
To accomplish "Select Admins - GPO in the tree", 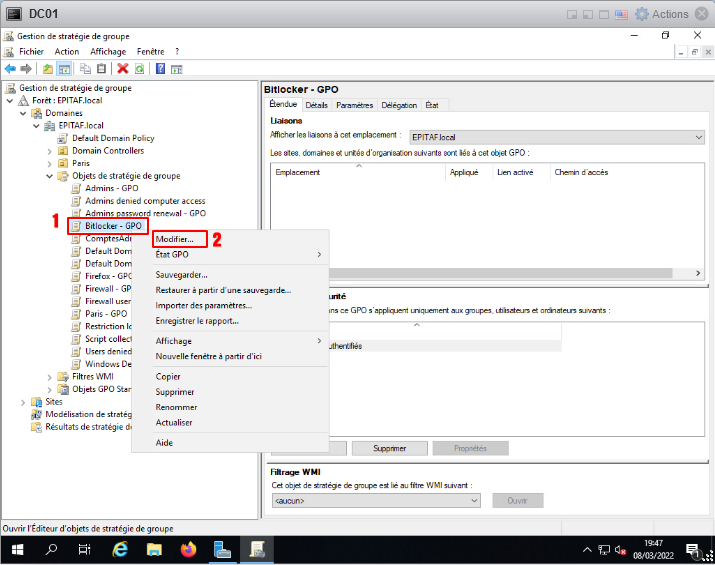I will pyautogui.click(x=111, y=188).
